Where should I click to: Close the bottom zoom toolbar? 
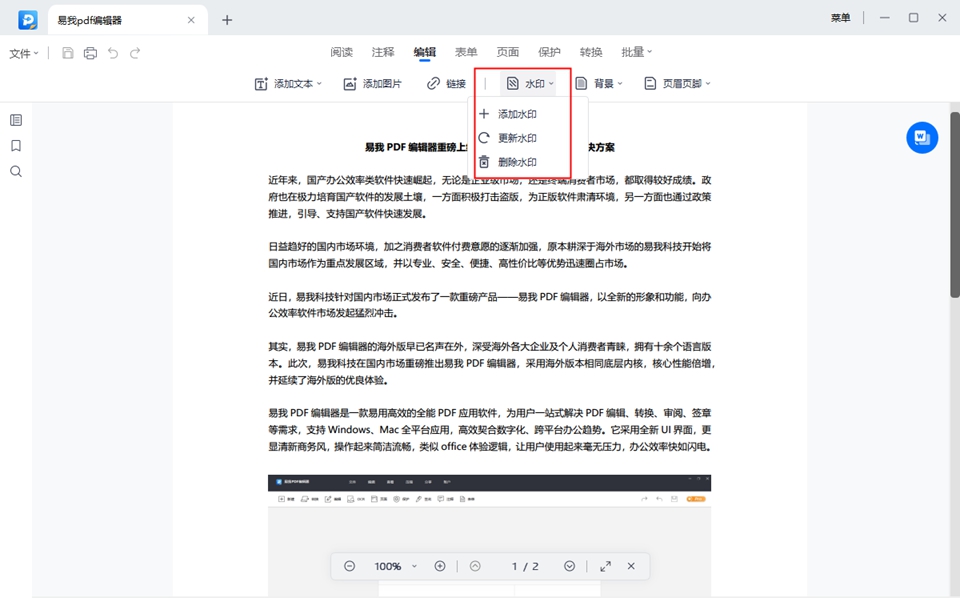point(631,566)
